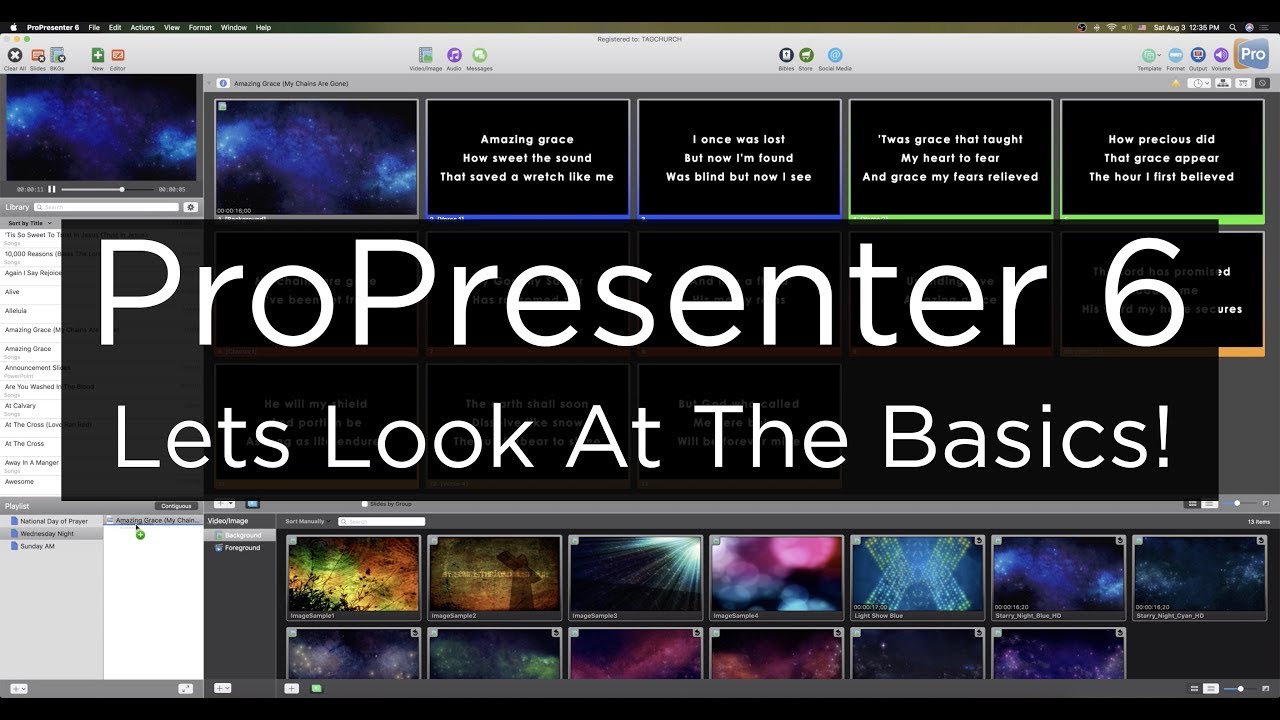Toggle the Slides by Group checkbox
1280x720 pixels.
click(x=365, y=504)
